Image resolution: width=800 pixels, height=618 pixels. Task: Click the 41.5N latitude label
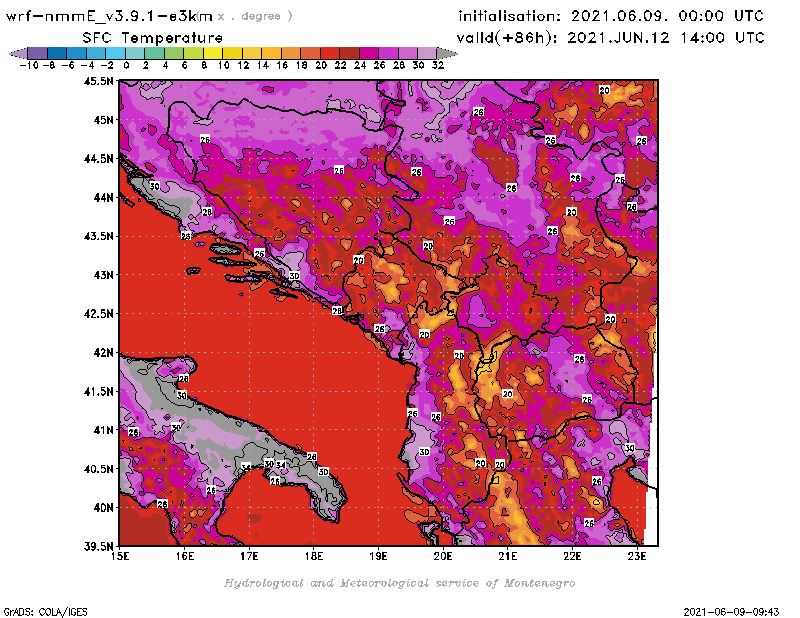click(98, 391)
